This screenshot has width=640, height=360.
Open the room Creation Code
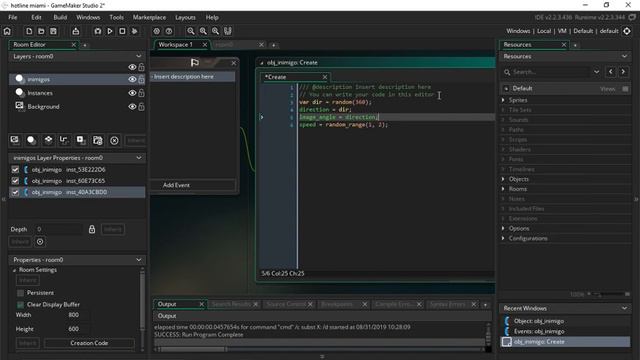tap(89, 343)
